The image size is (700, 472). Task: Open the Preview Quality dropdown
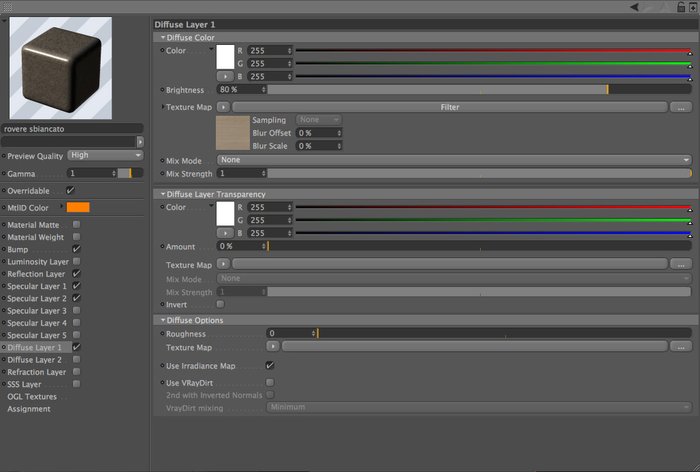105,155
